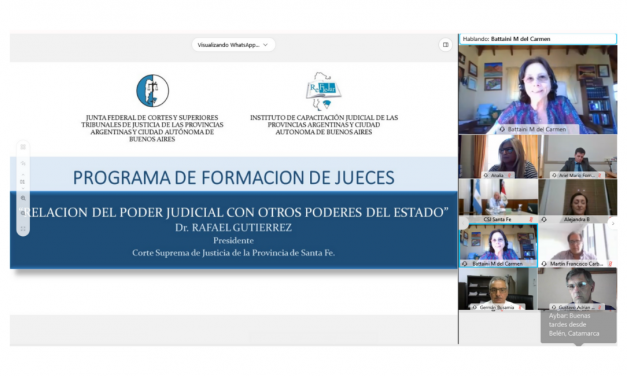Click audio icon beside Germán Busamia's name
Image resolution: width=627 pixels, height=376 pixels.
[475, 307]
